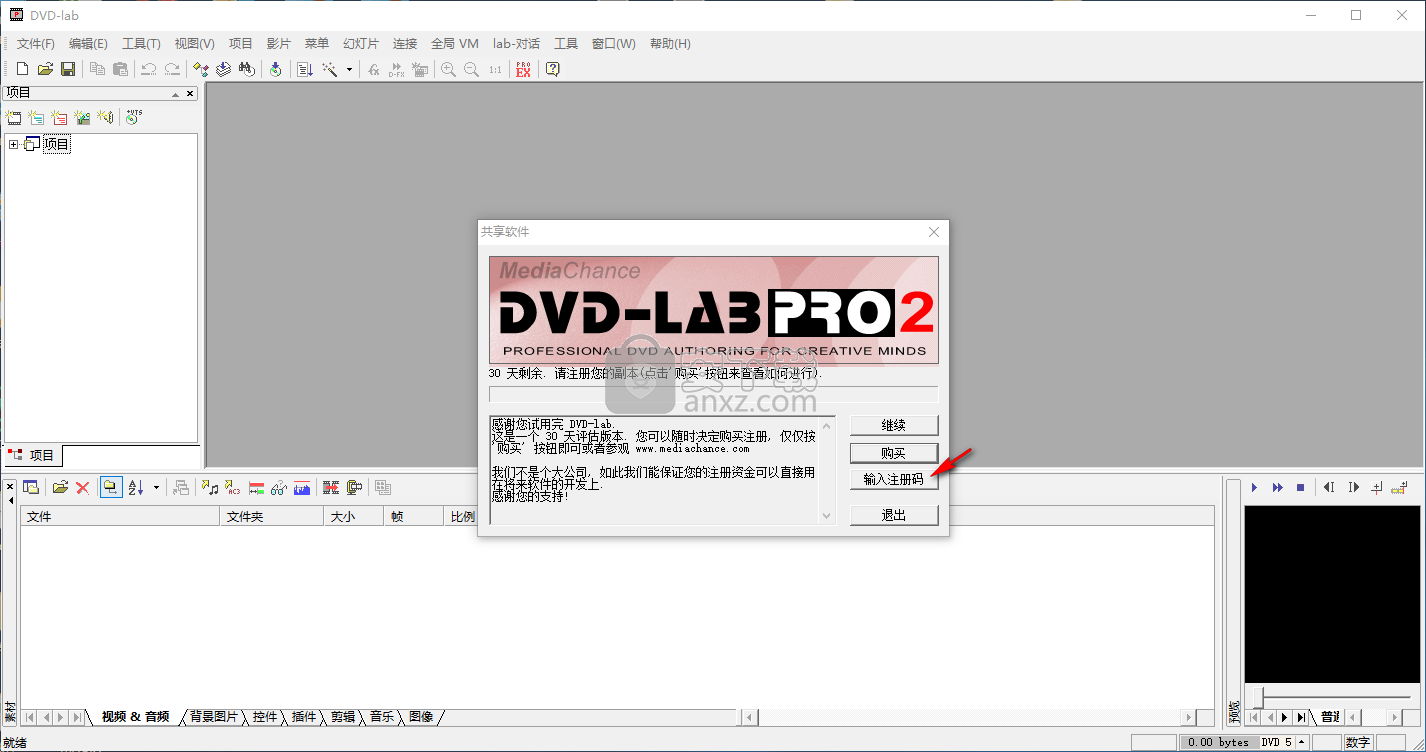Click the Redo arrow icon
The image size is (1426, 752).
(172, 69)
